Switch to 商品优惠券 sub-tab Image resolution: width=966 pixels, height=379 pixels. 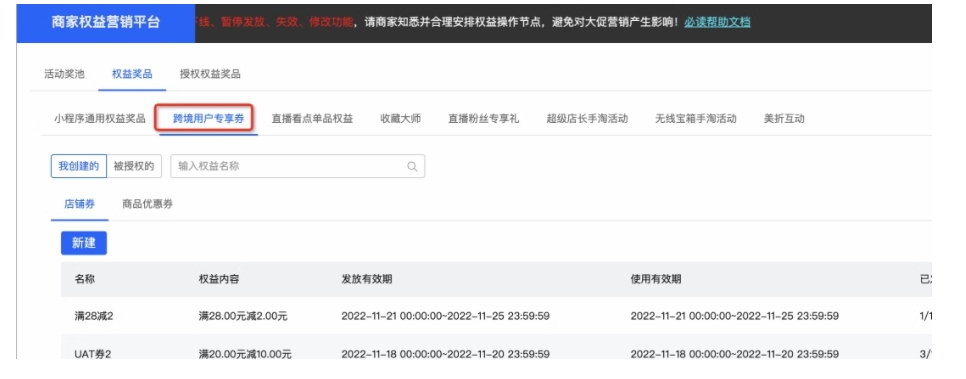tap(147, 204)
